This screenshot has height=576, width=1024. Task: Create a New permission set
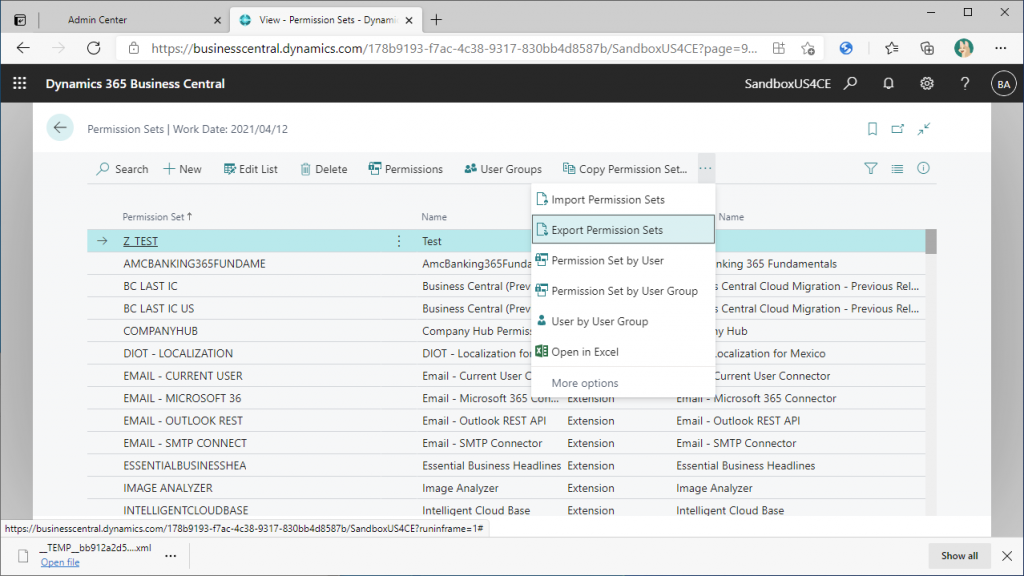click(182, 169)
